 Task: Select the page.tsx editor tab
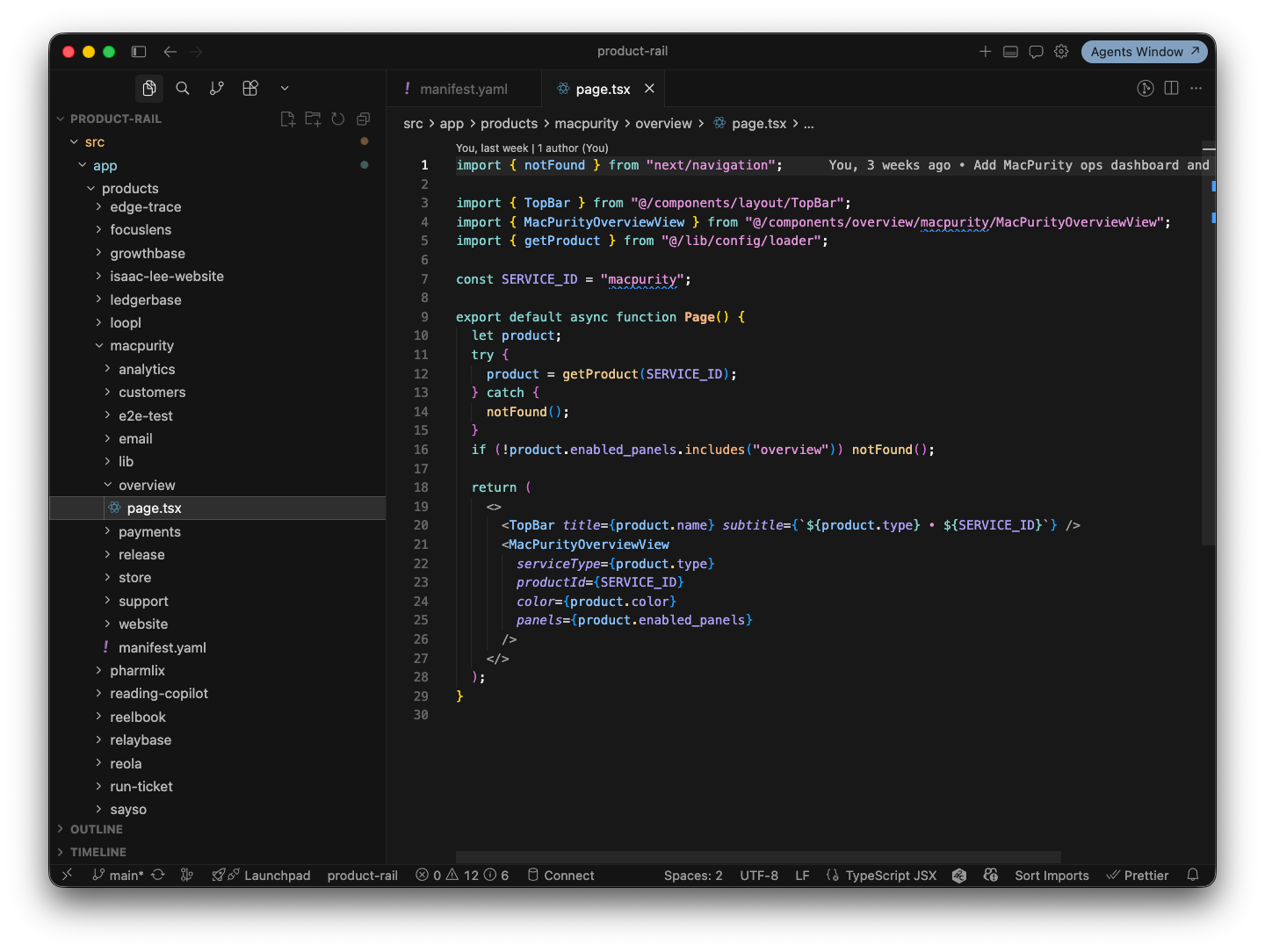603,89
